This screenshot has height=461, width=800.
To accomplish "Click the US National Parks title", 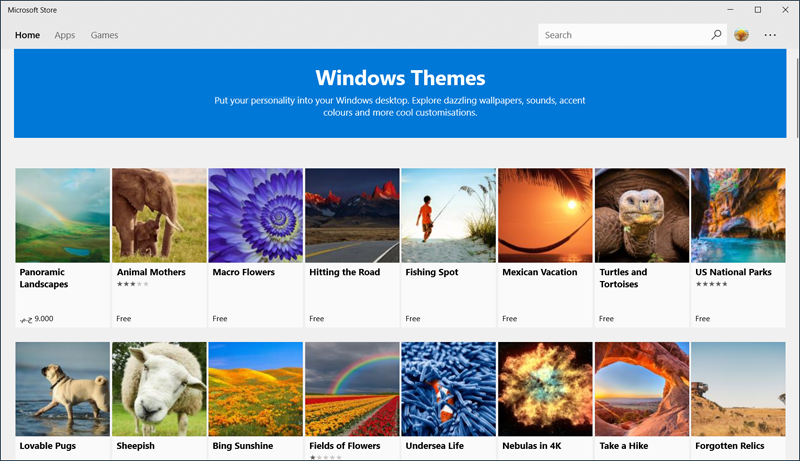I will pyautogui.click(x=733, y=272).
